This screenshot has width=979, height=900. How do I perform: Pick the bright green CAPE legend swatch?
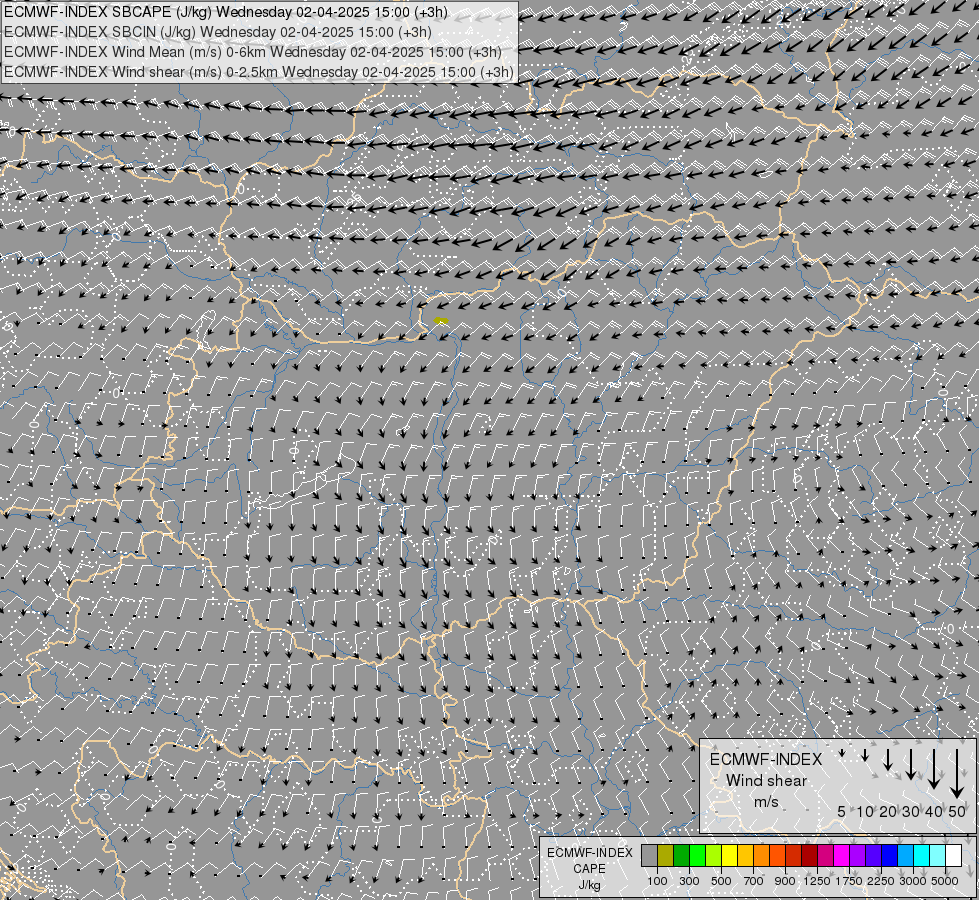point(697,856)
